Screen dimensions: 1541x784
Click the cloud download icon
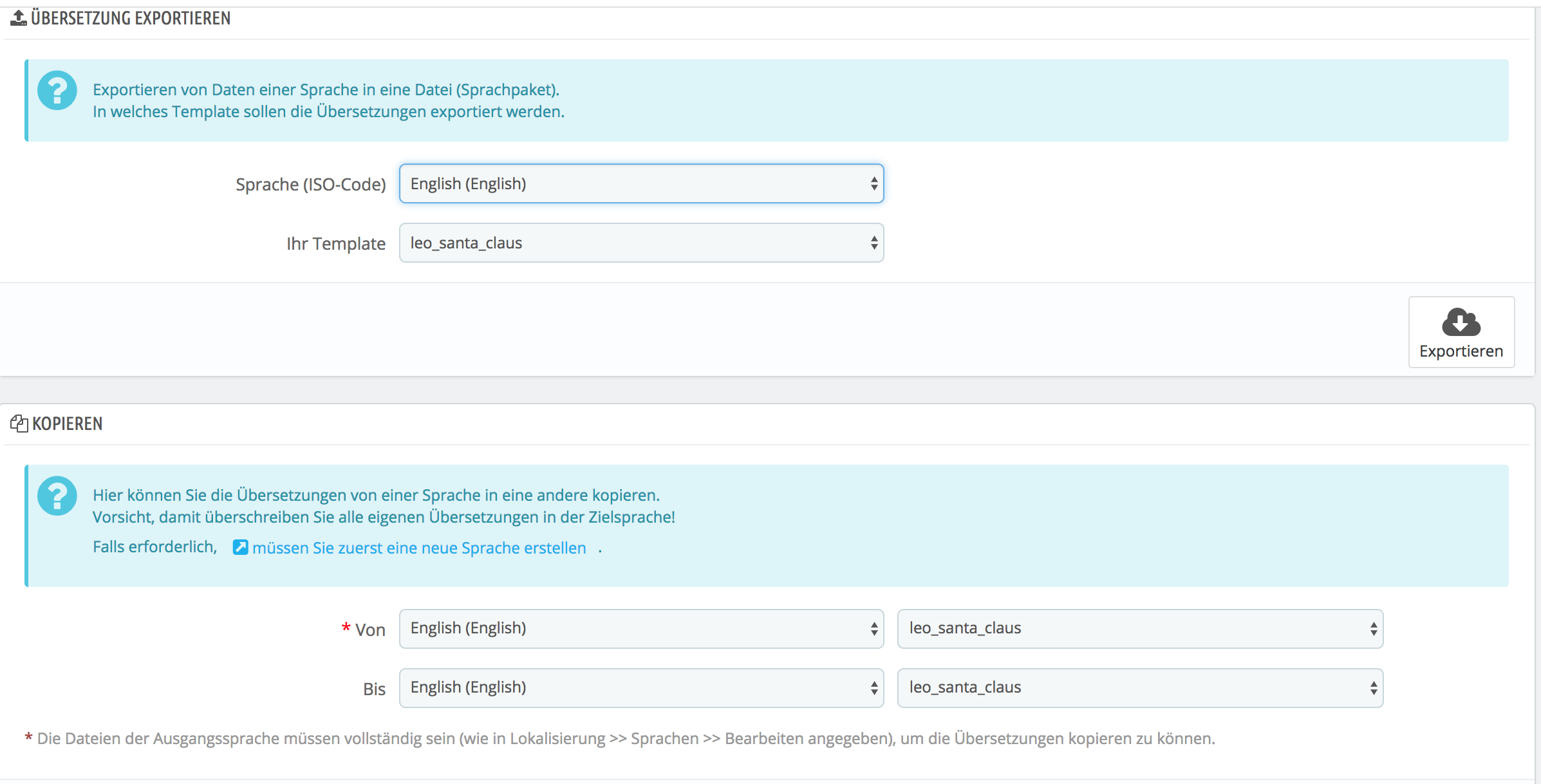[1461, 322]
